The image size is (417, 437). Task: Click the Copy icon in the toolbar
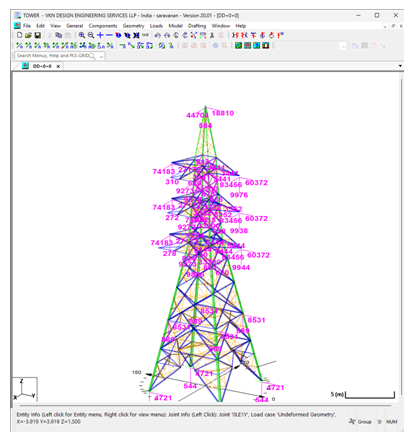pos(59,35)
